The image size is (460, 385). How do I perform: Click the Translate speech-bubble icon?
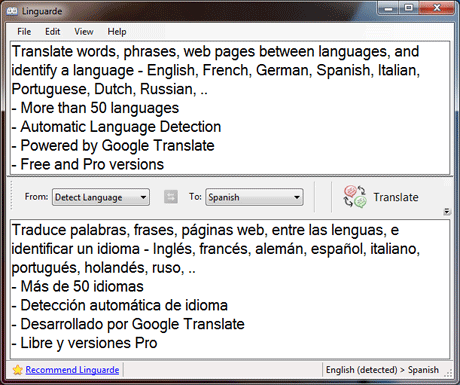(x=355, y=197)
